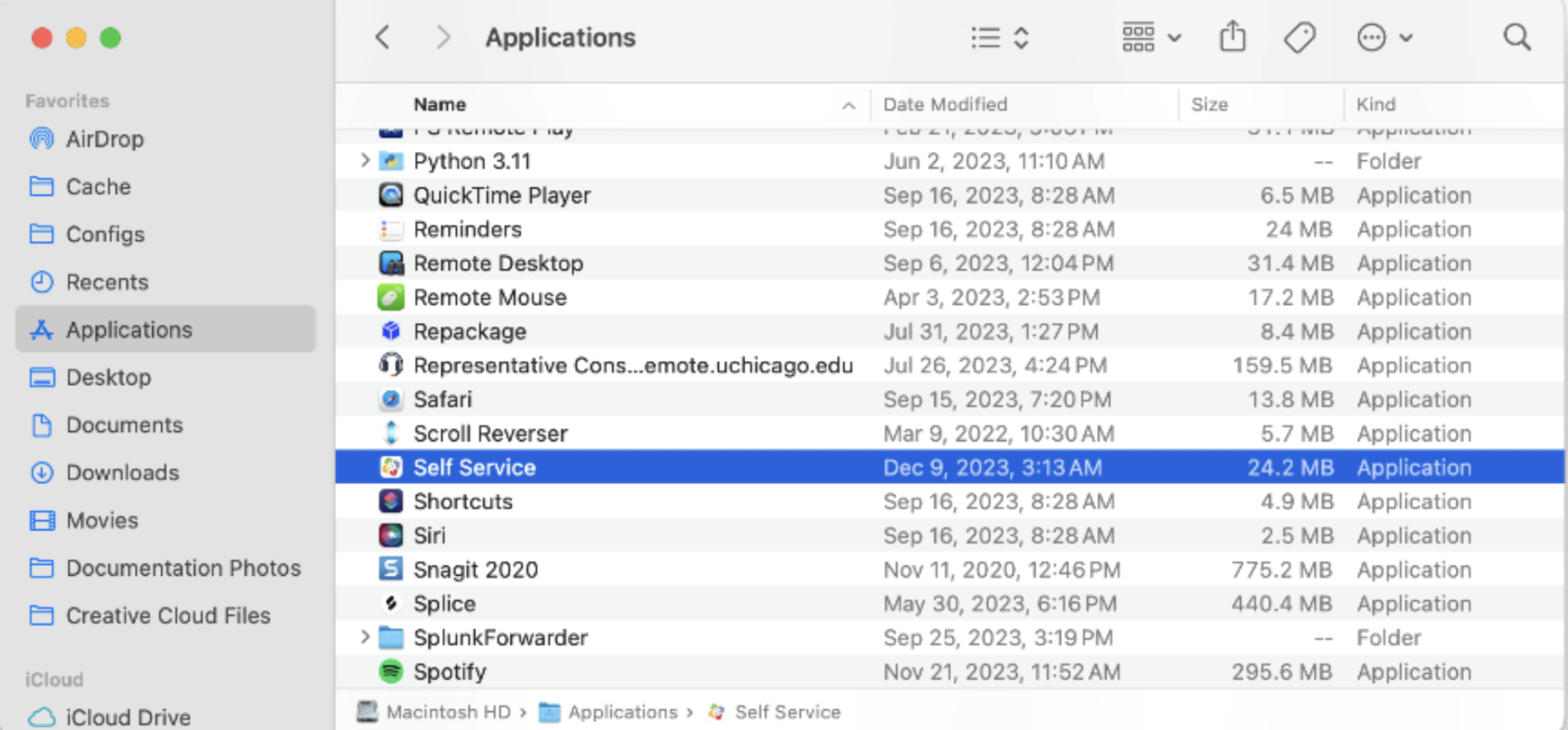The height and width of the screenshot is (730, 1568).
Task: Select the Spotify app icon
Action: 391,671
